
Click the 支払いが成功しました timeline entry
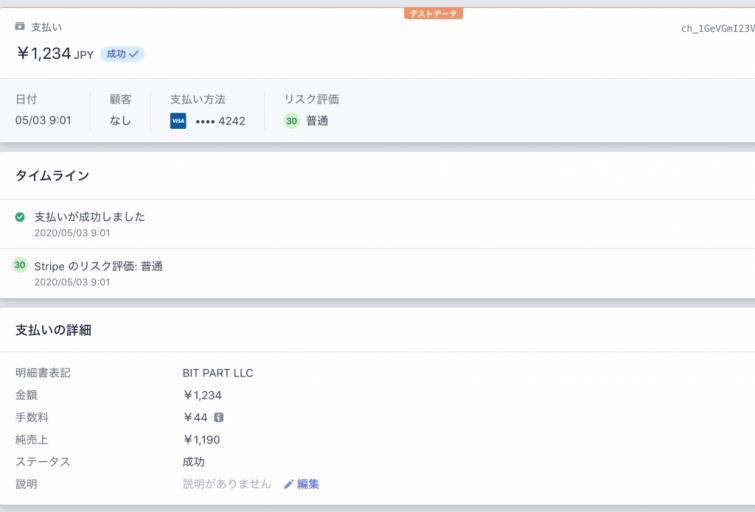click(90, 217)
